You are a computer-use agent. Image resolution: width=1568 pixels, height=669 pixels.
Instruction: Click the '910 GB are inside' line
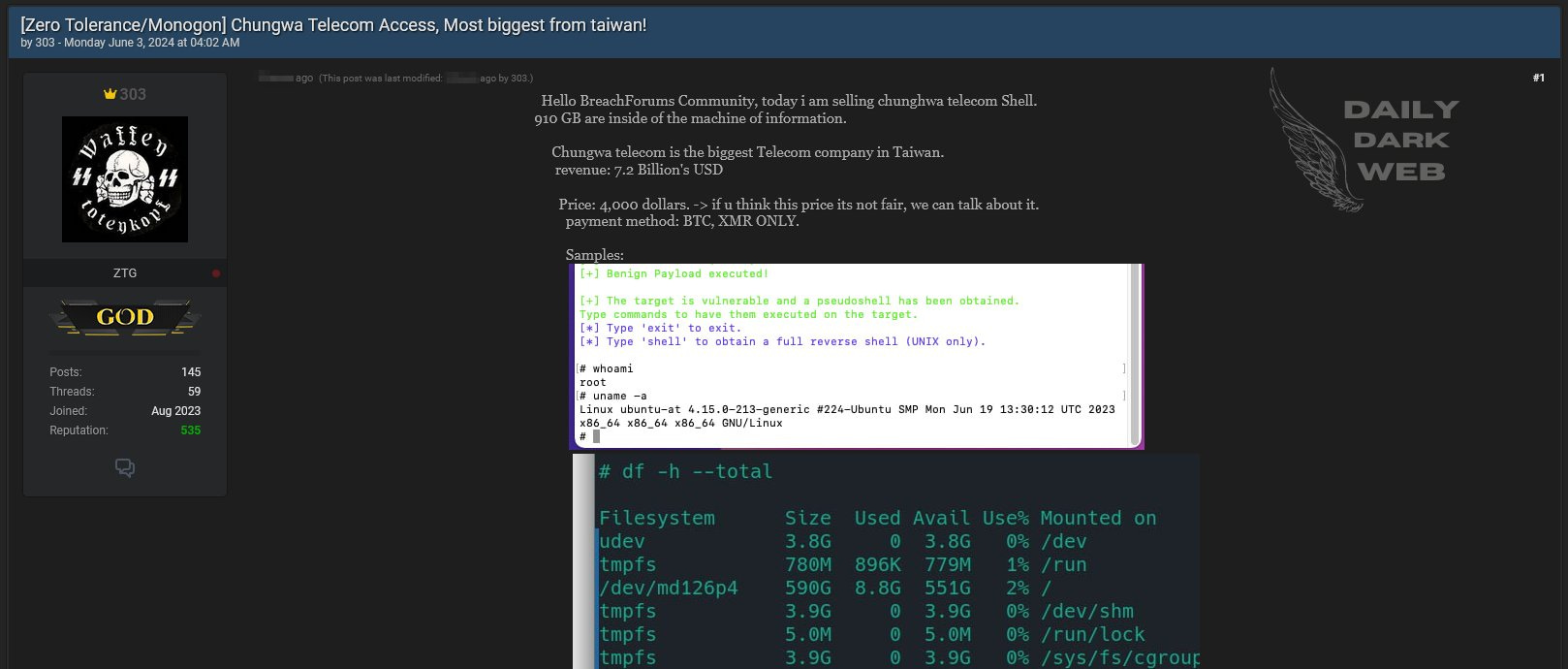click(690, 118)
